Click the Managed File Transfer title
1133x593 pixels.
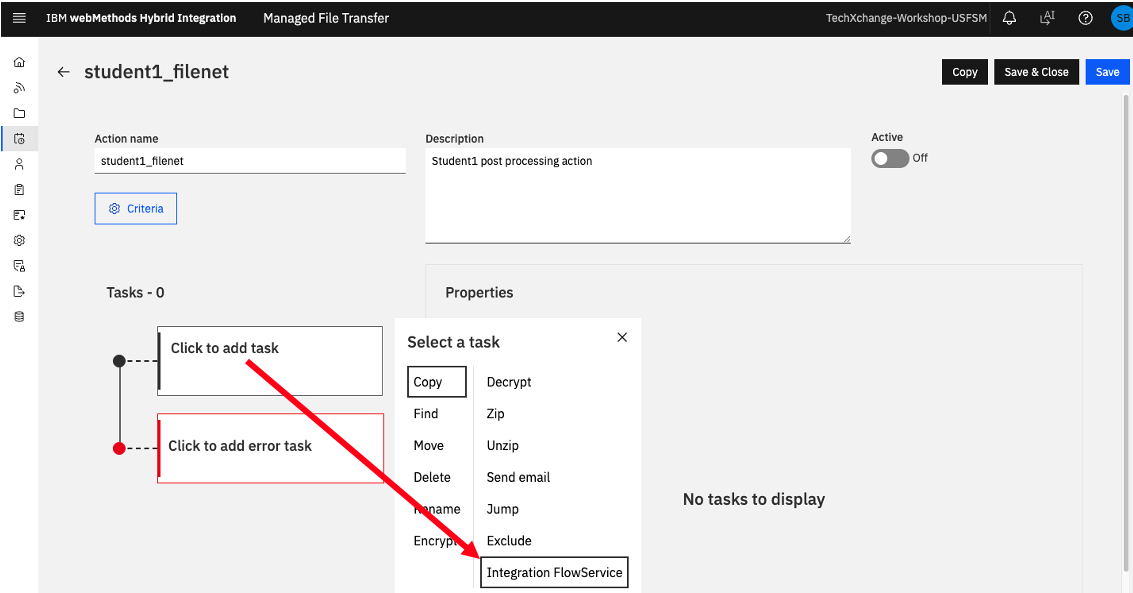[326, 18]
